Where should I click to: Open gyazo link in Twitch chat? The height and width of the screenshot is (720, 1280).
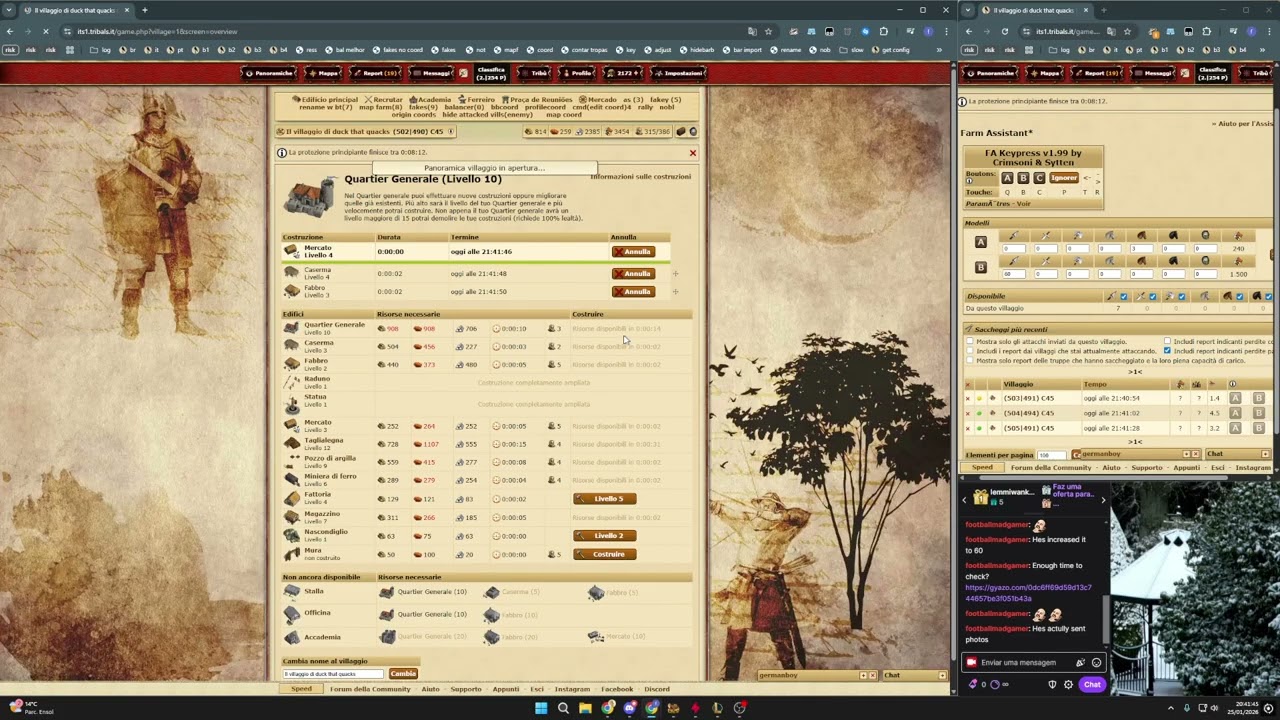point(1028,593)
